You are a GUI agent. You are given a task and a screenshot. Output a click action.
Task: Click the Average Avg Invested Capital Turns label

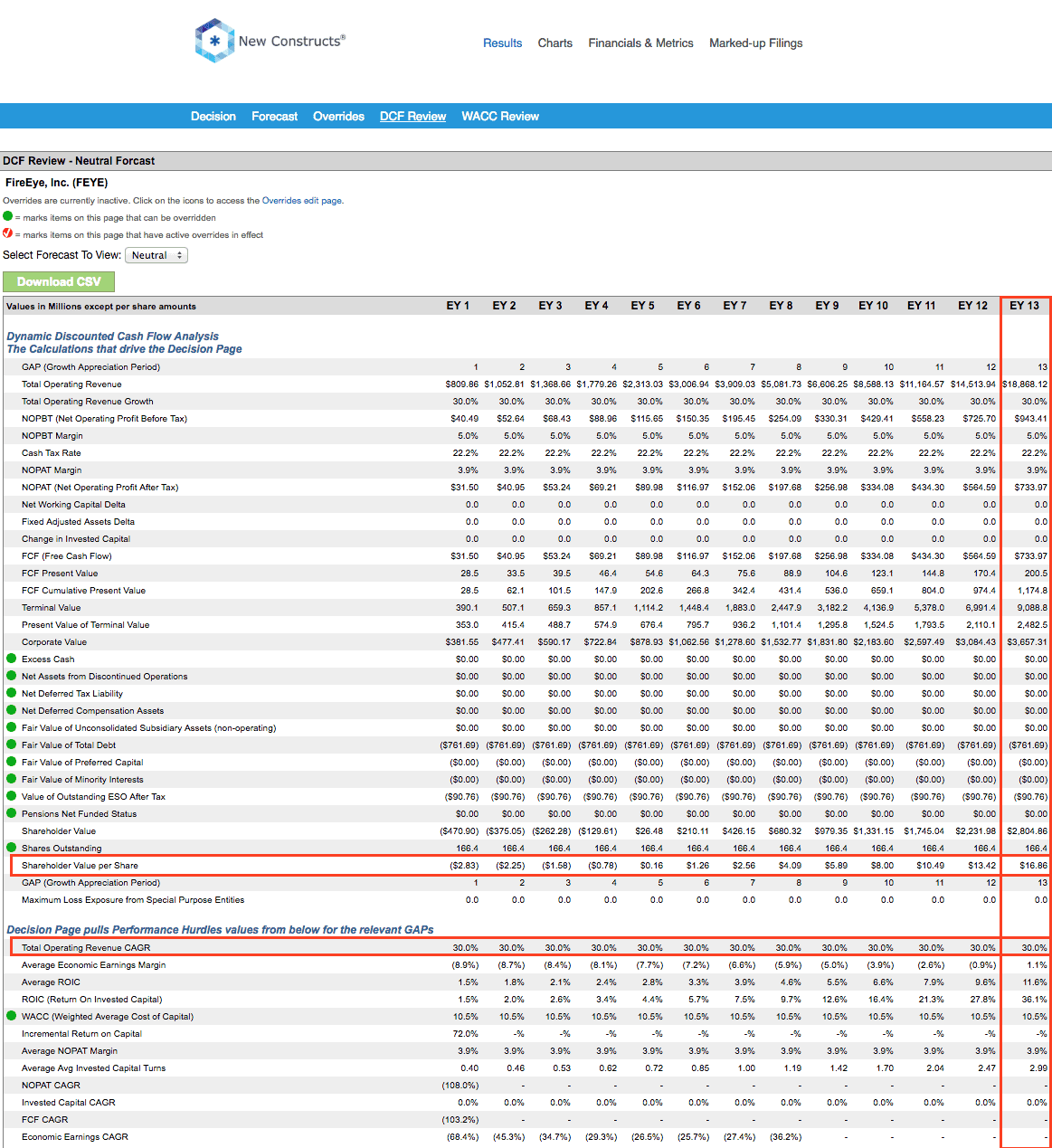[94, 1068]
